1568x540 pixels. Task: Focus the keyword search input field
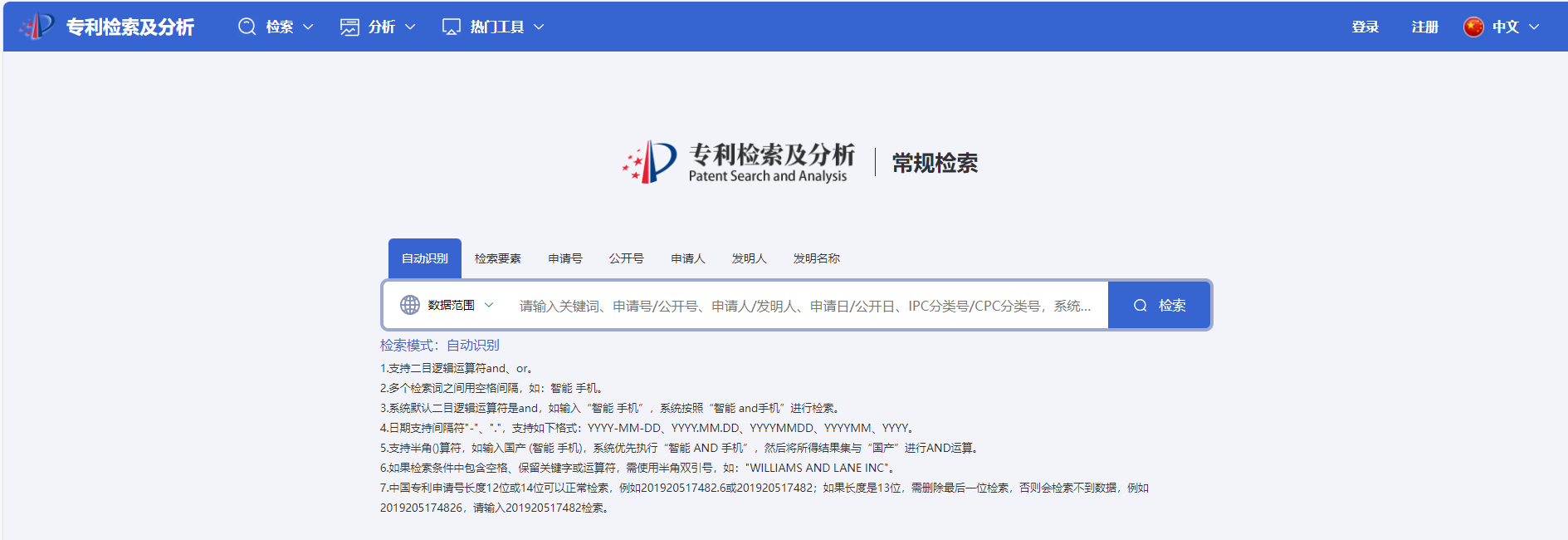pyautogui.click(x=805, y=306)
